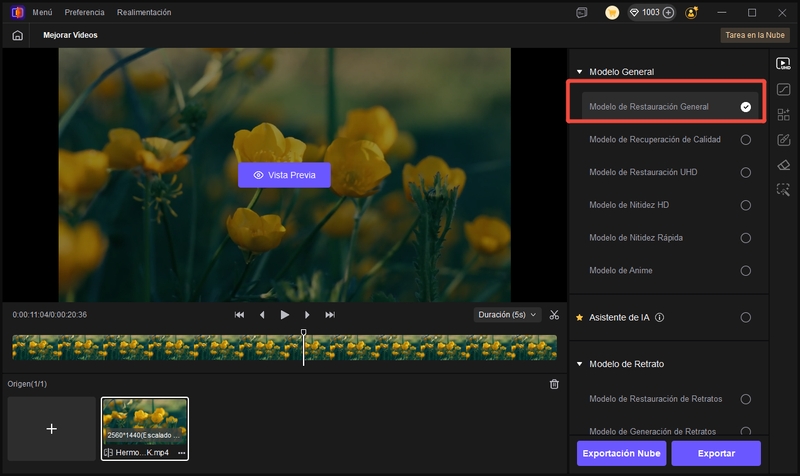Click the 1003 diamond credits counter

click(x=645, y=12)
